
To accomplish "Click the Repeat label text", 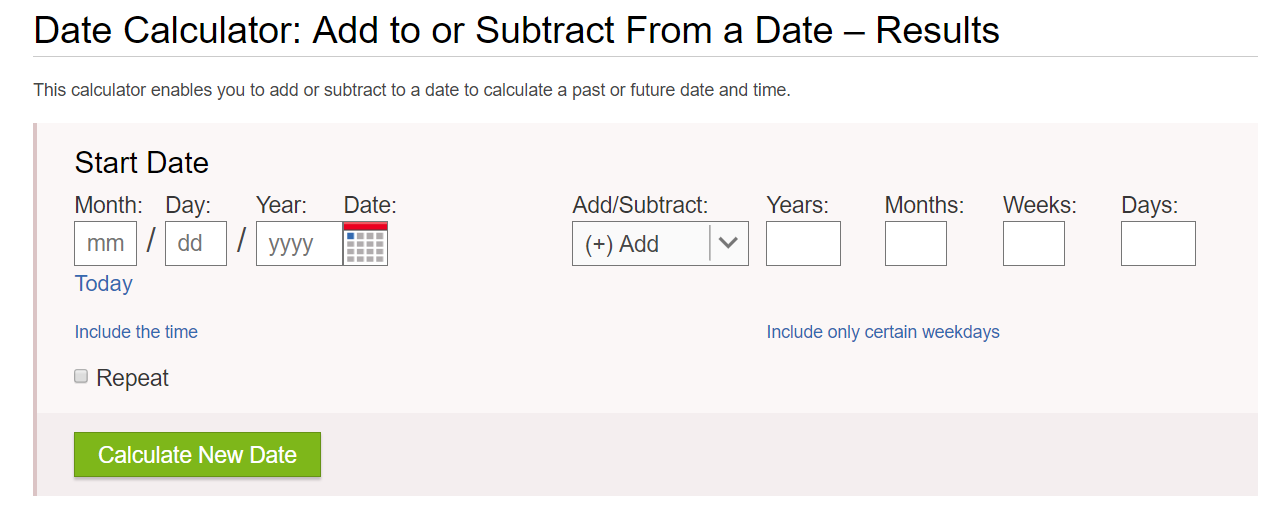I will tap(132, 378).
